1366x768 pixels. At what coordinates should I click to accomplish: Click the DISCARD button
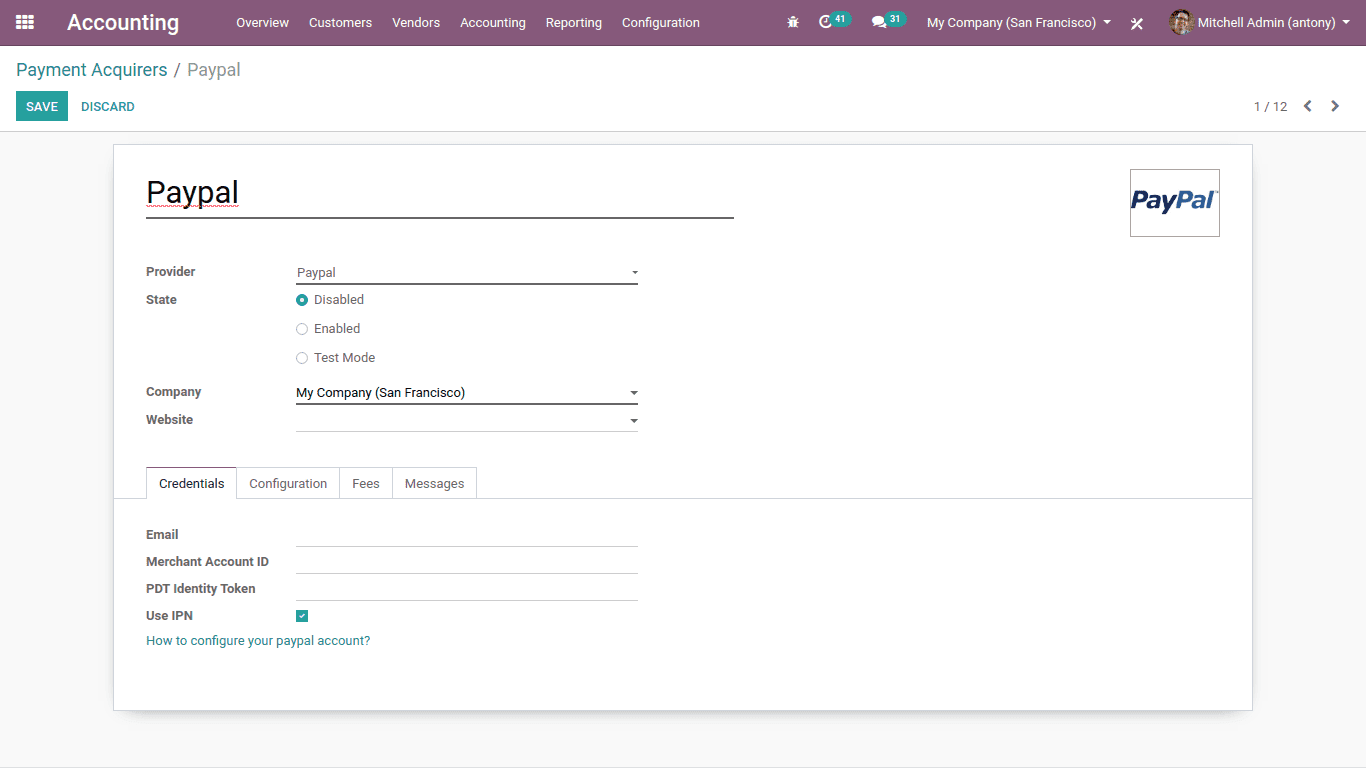tap(108, 106)
